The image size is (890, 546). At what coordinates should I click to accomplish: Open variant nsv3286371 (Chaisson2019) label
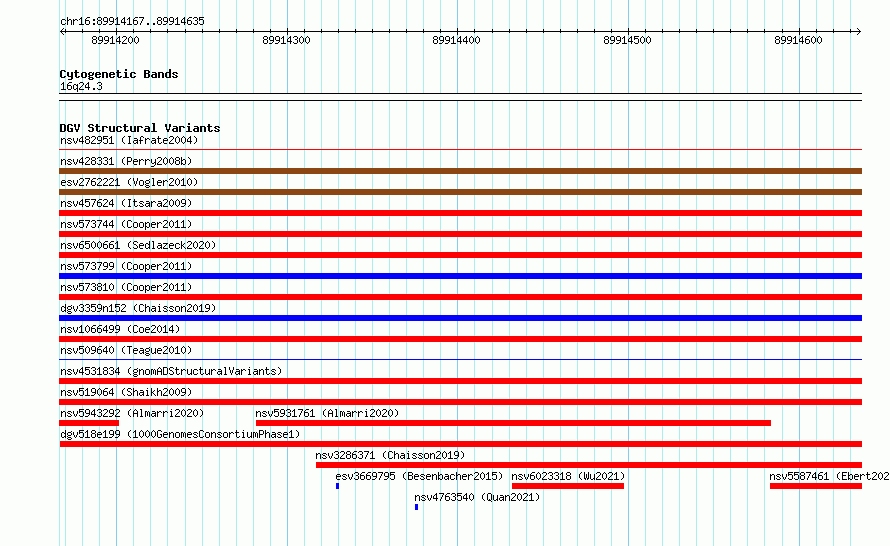coord(390,455)
